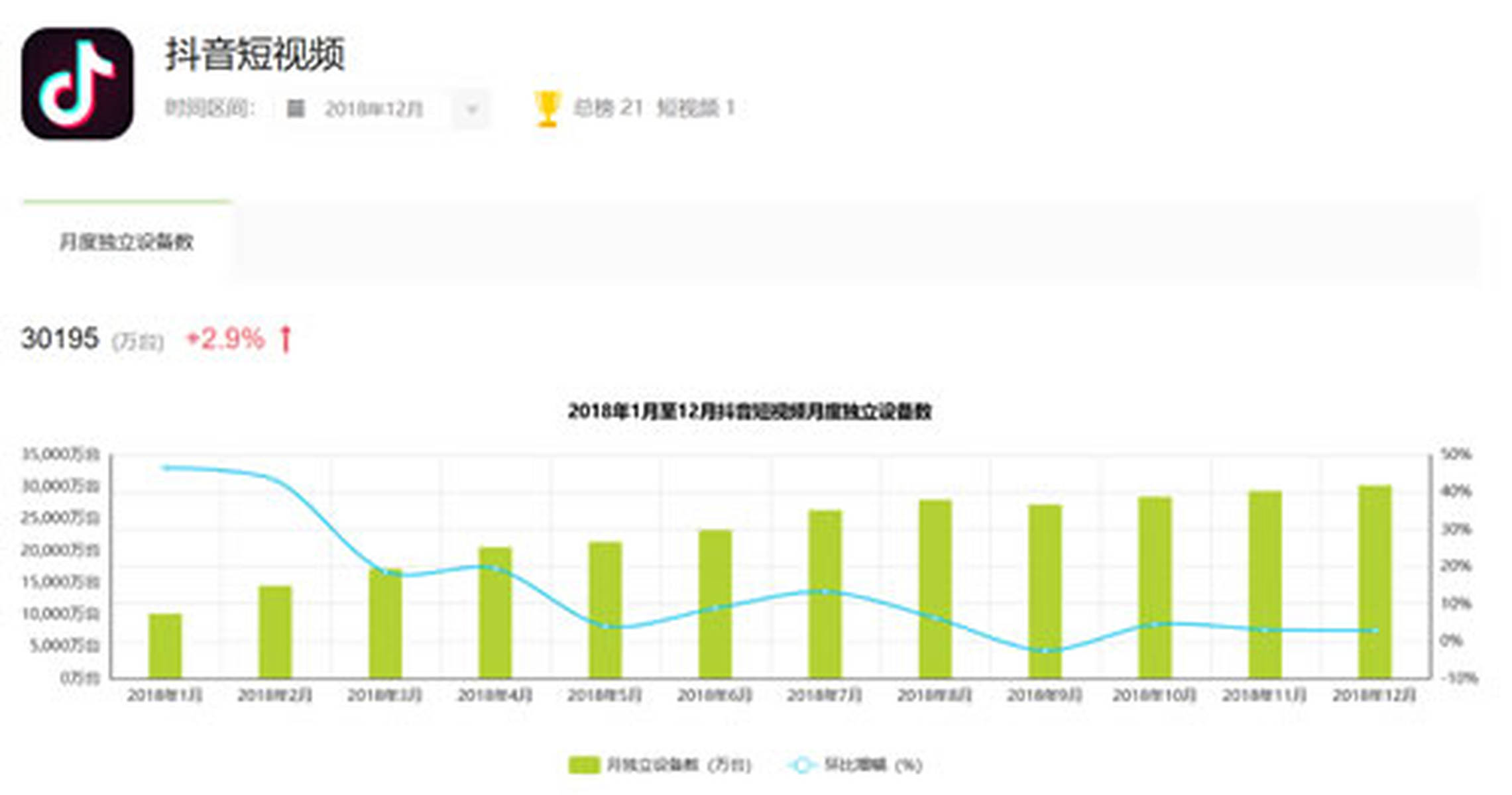This screenshot has width=1512, height=795.
Task: Click the Douyin app logo icon
Action: point(77,83)
